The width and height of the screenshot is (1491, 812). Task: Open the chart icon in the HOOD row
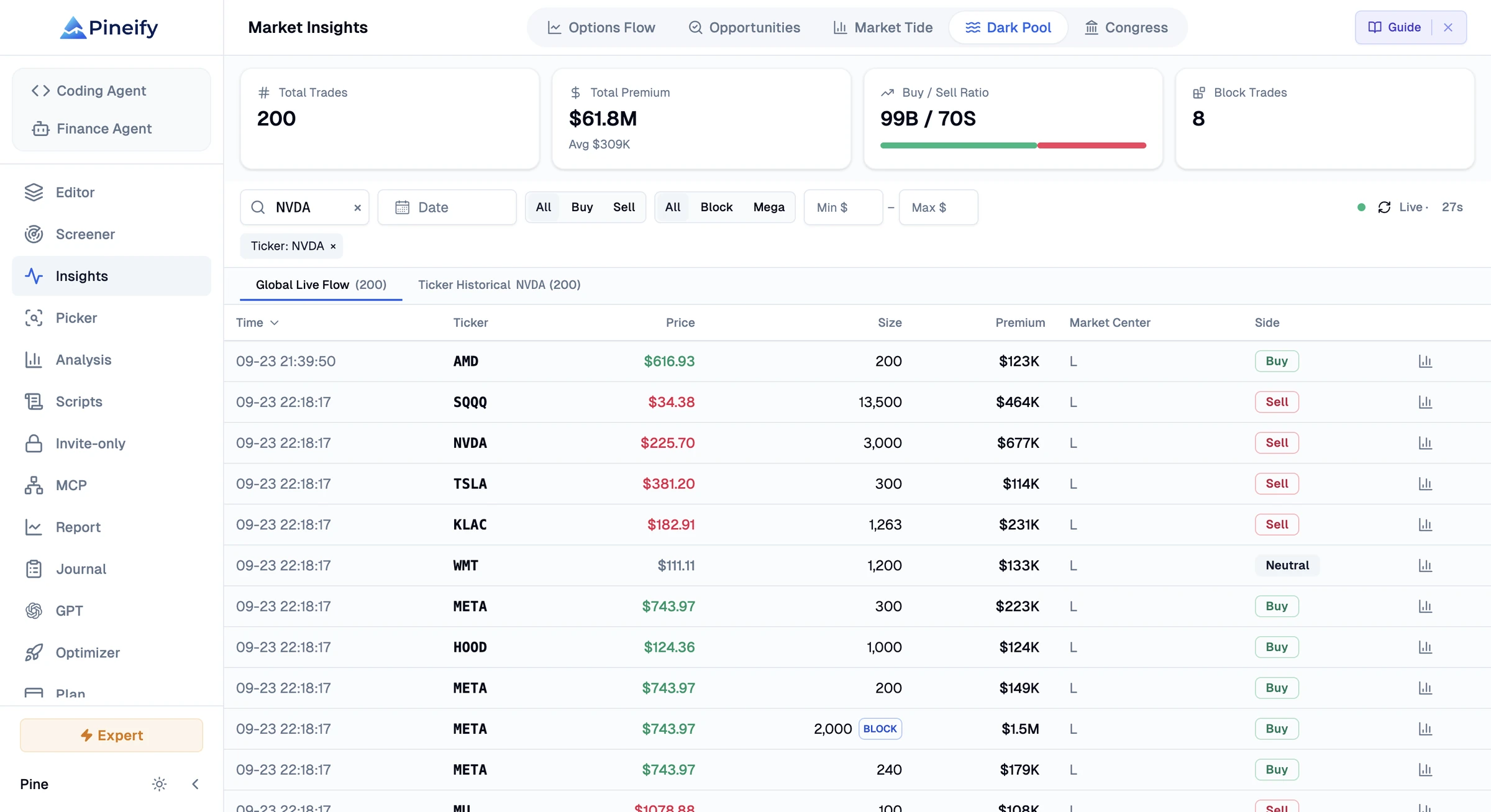pyautogui.click(x=1425, y=647)
